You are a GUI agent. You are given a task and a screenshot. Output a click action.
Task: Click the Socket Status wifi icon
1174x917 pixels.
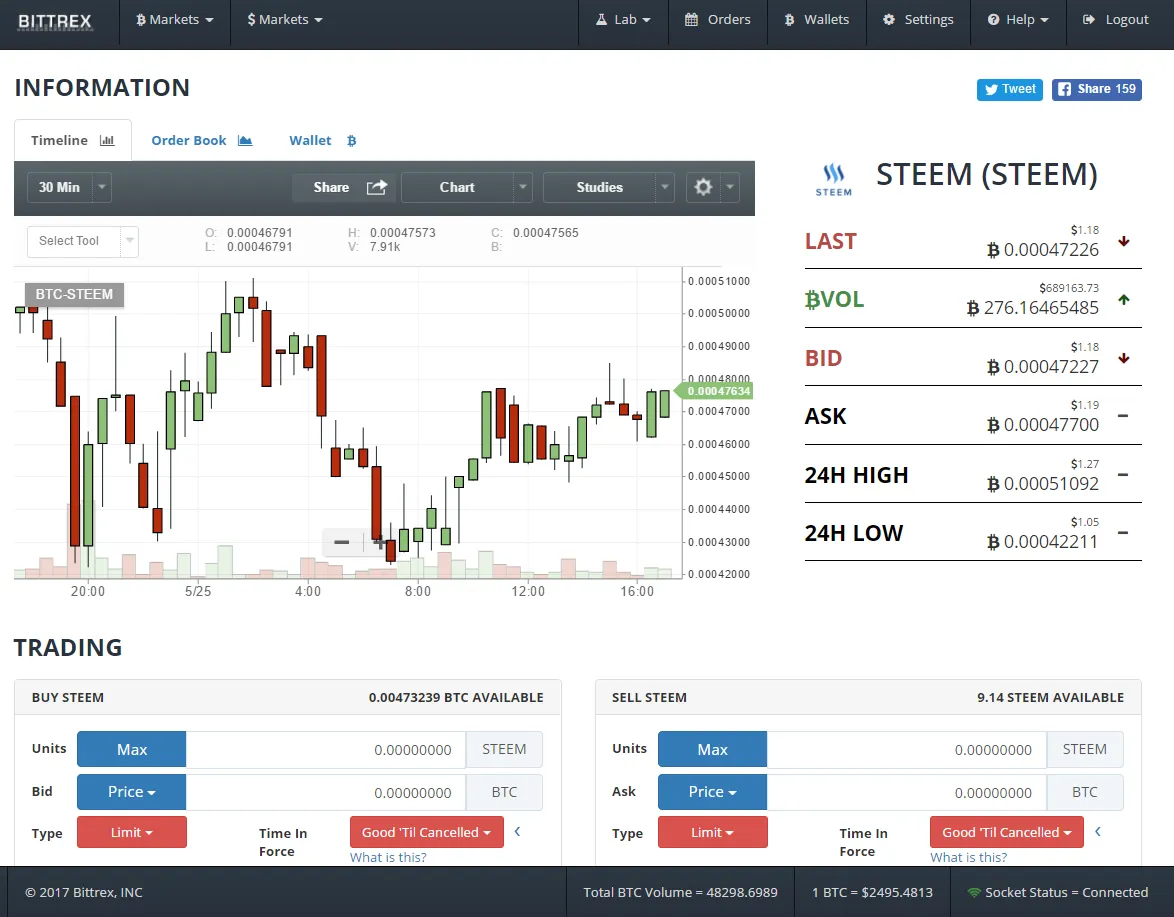tap(973, 892)
